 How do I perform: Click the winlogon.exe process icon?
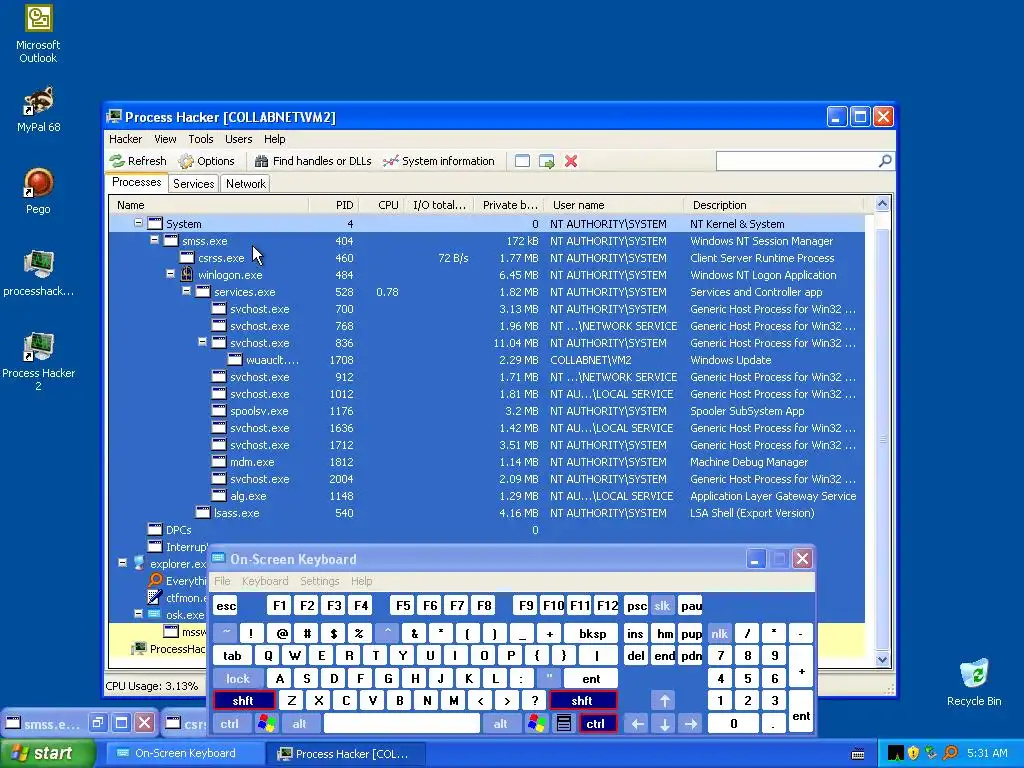point(187,274)
